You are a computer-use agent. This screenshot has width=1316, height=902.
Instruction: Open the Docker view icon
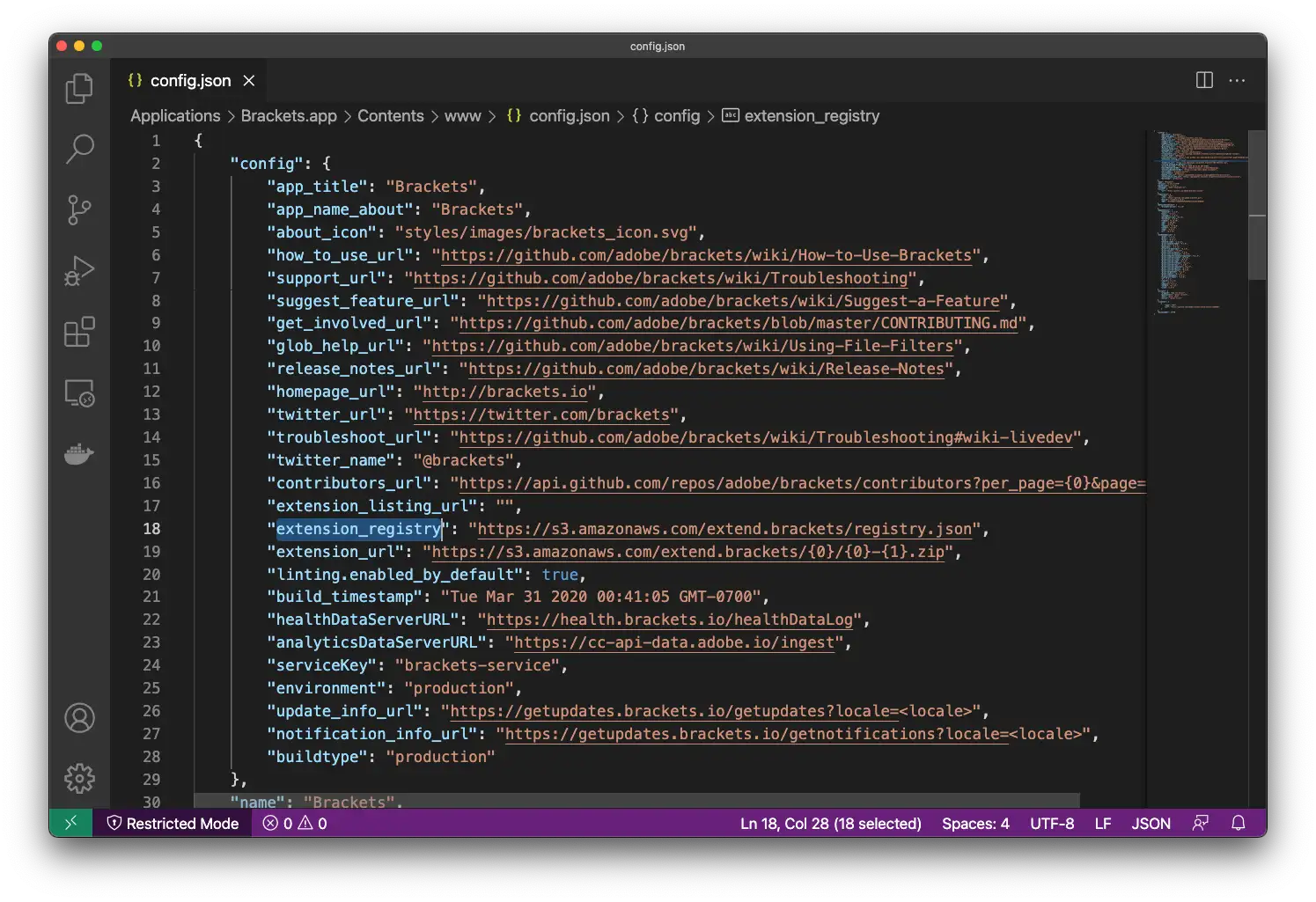(79, 454)
